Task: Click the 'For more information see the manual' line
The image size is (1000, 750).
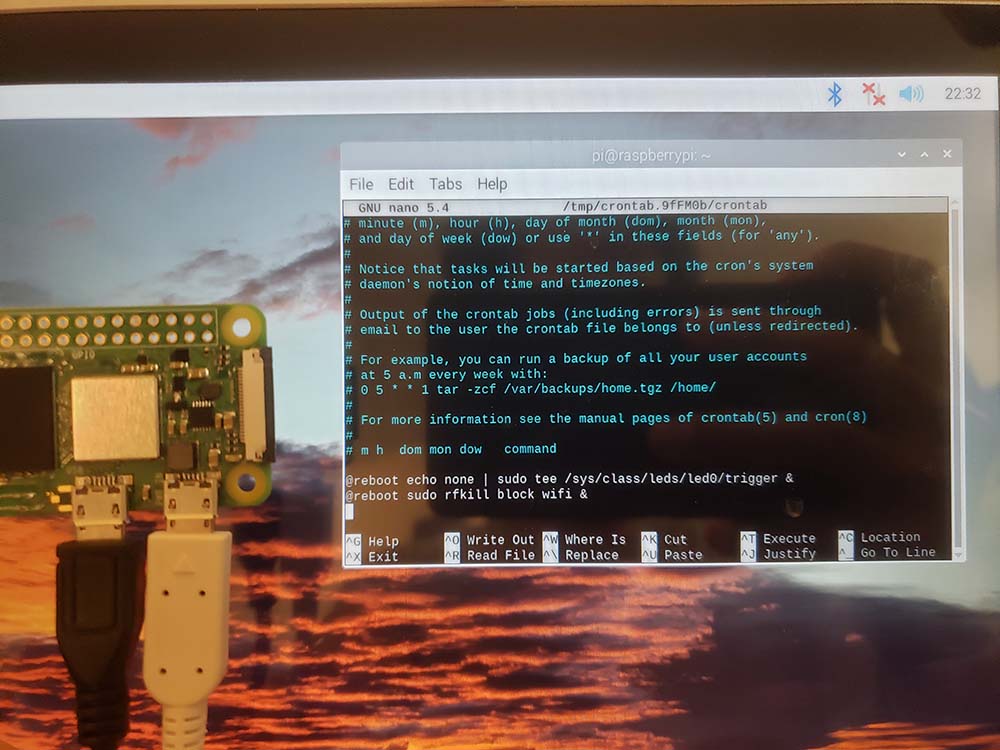Action: [606, 418]
